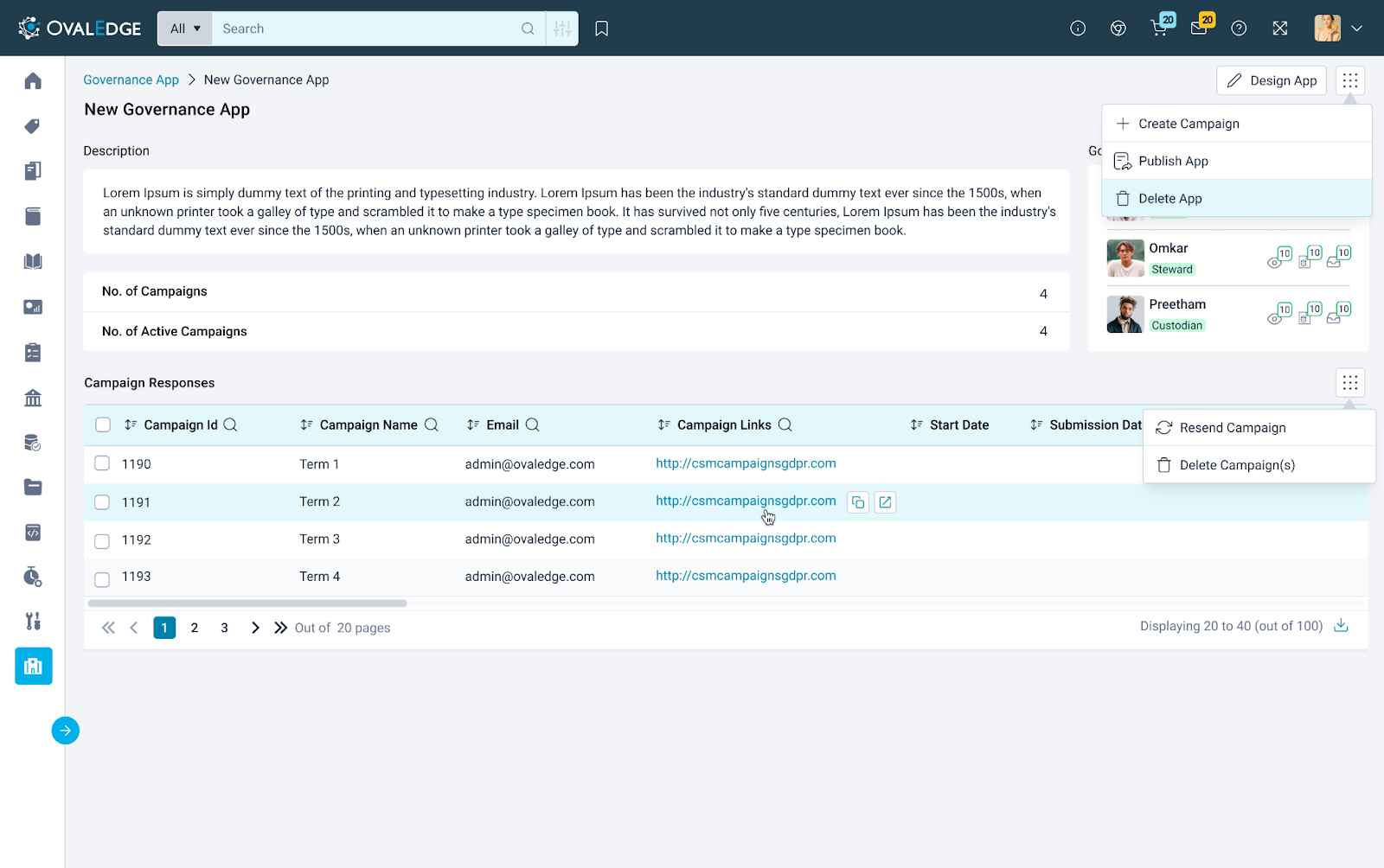Jump to first page double arrow

(x=108, y=628)
